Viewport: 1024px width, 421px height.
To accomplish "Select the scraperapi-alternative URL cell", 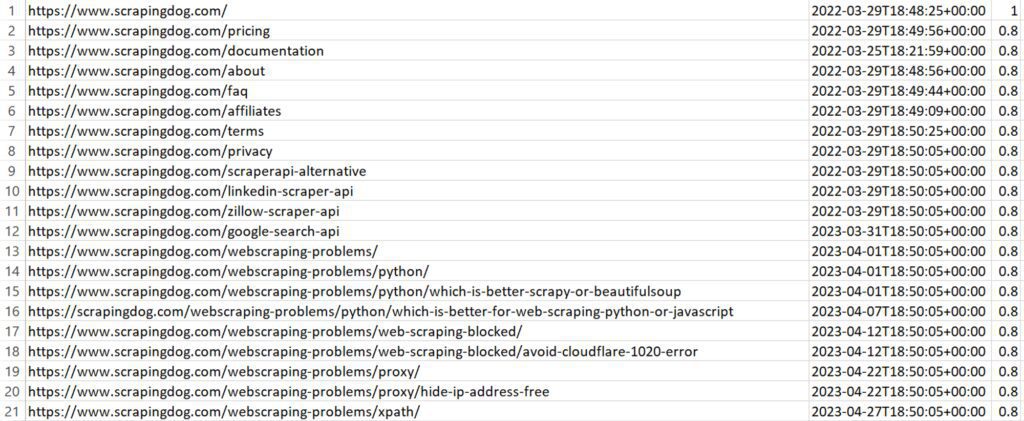I will coord(197,171).
